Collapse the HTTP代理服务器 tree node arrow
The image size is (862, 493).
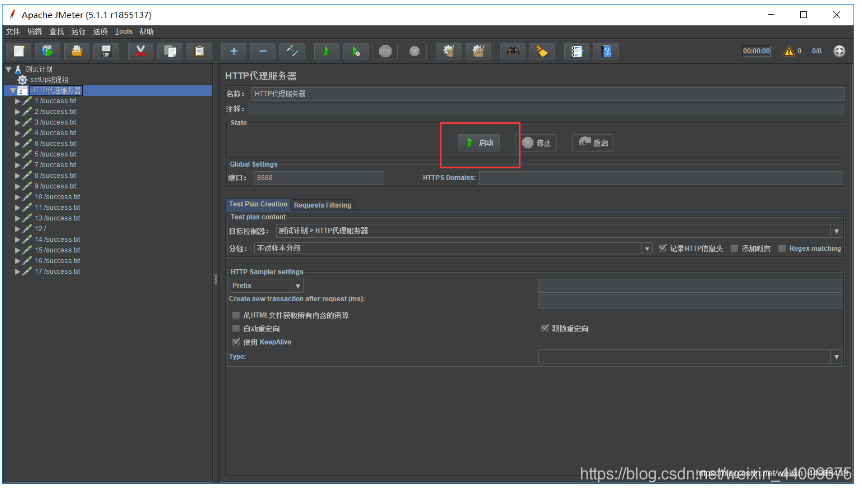click(x=13, y=91)
